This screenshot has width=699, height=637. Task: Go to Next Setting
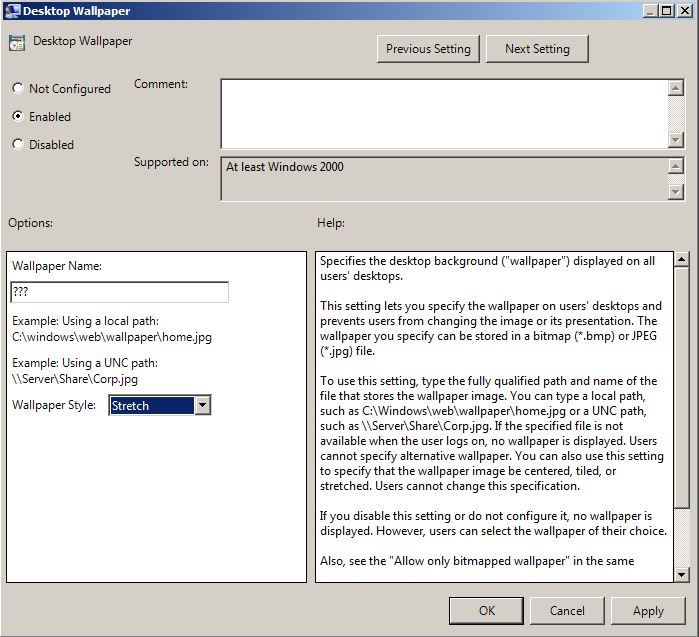pos(537,49)
